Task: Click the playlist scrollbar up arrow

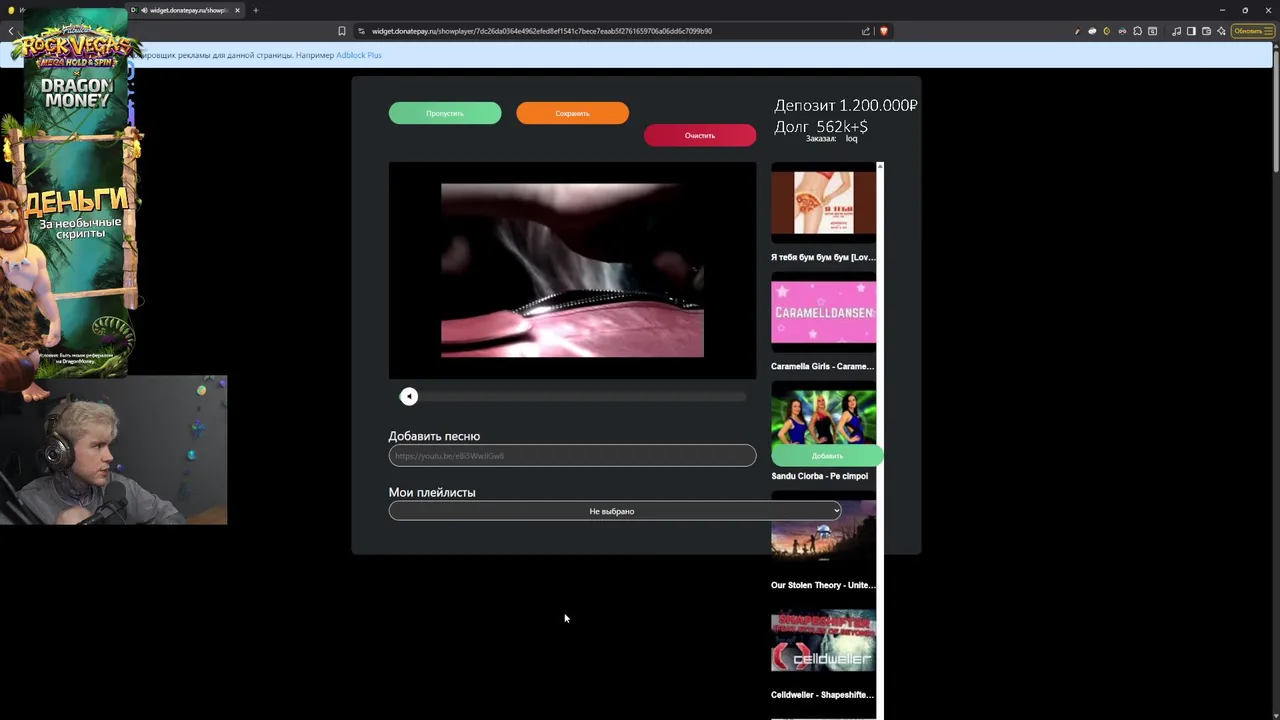Action: point(880,166)
